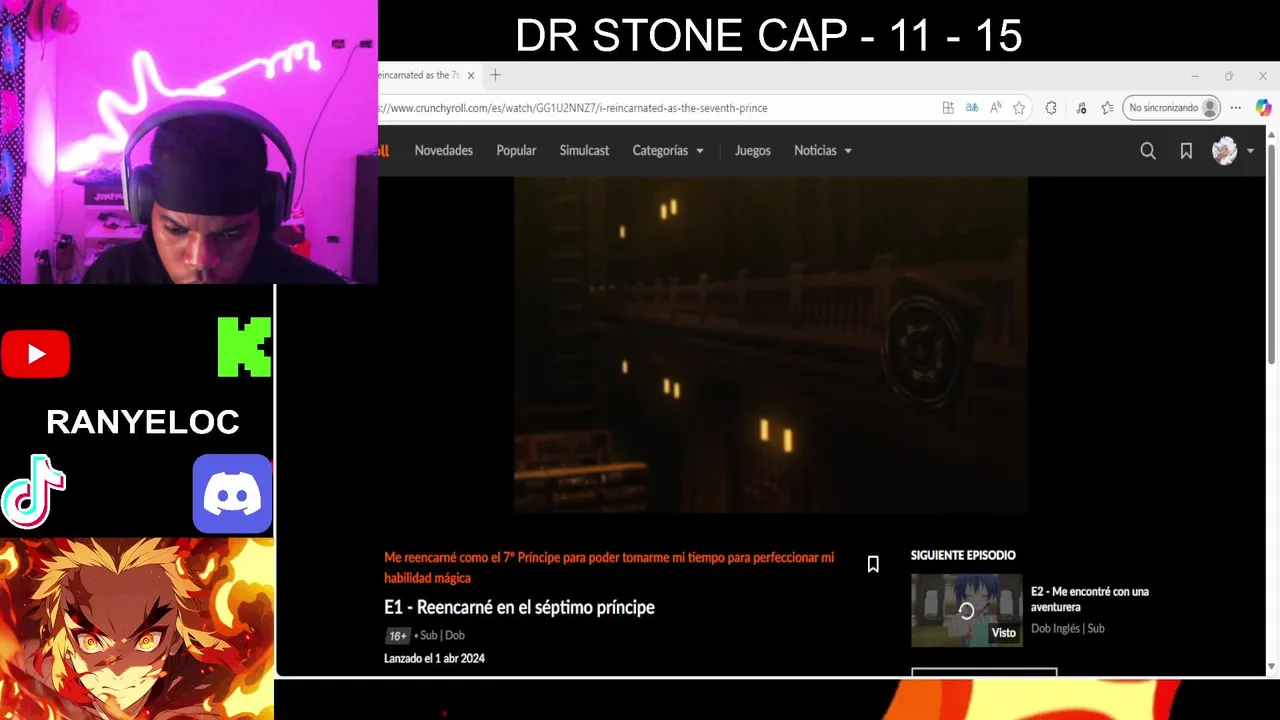The height and width of the screenshot is (720, 1280).
Task: Open the Edge split screen apps icon
Action: [x=948, y=108]
